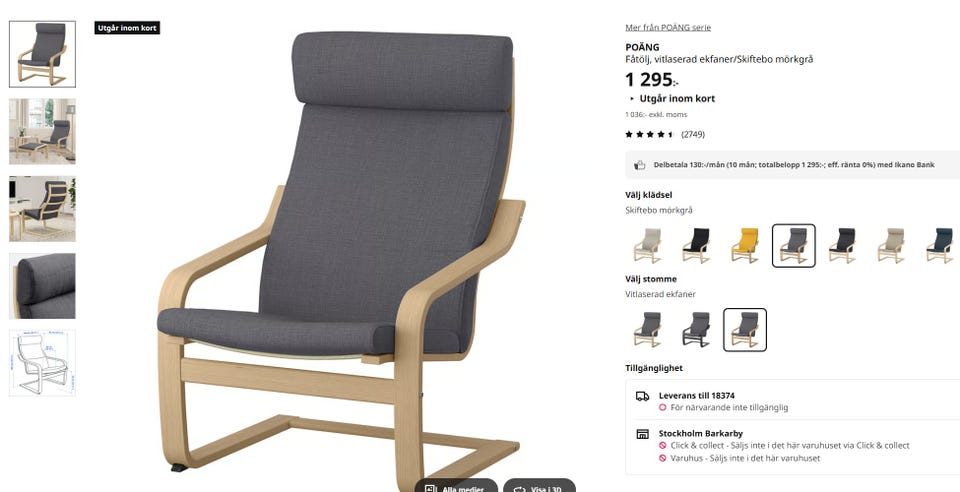Open the 2749 reviews count link

click(x=692, y=135)
